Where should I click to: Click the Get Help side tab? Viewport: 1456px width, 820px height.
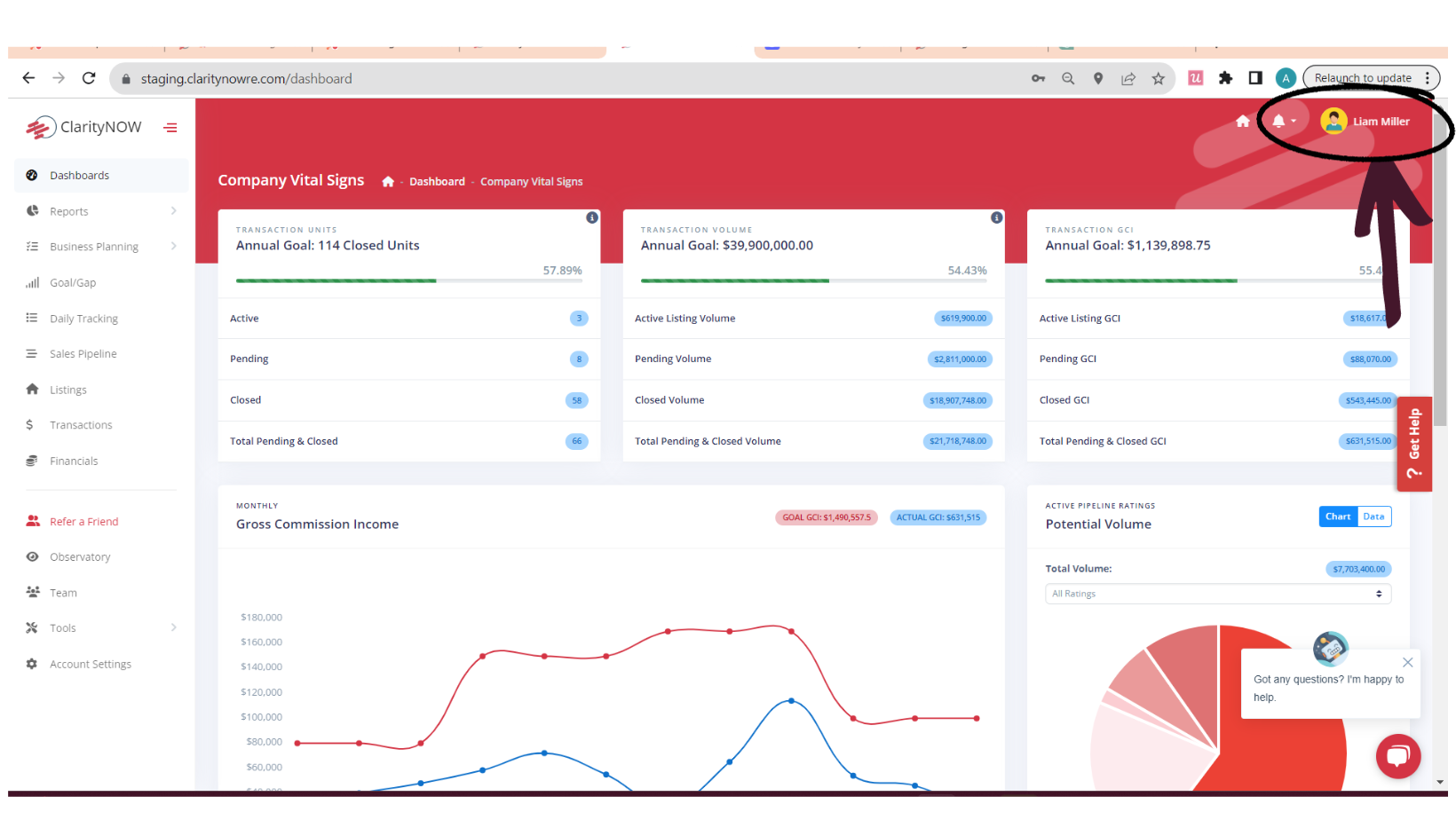1414,444
